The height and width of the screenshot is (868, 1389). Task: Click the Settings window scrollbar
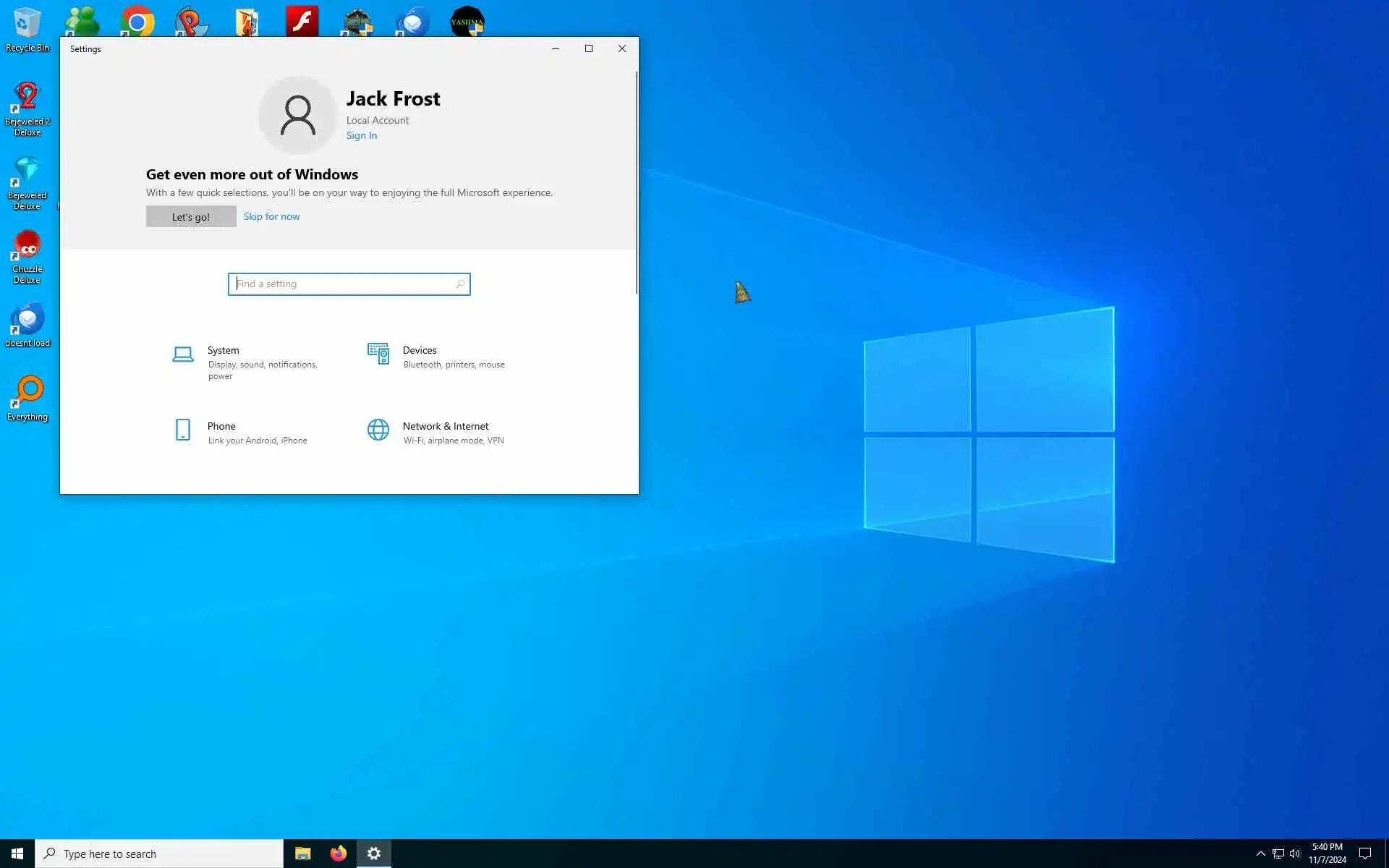637,181
